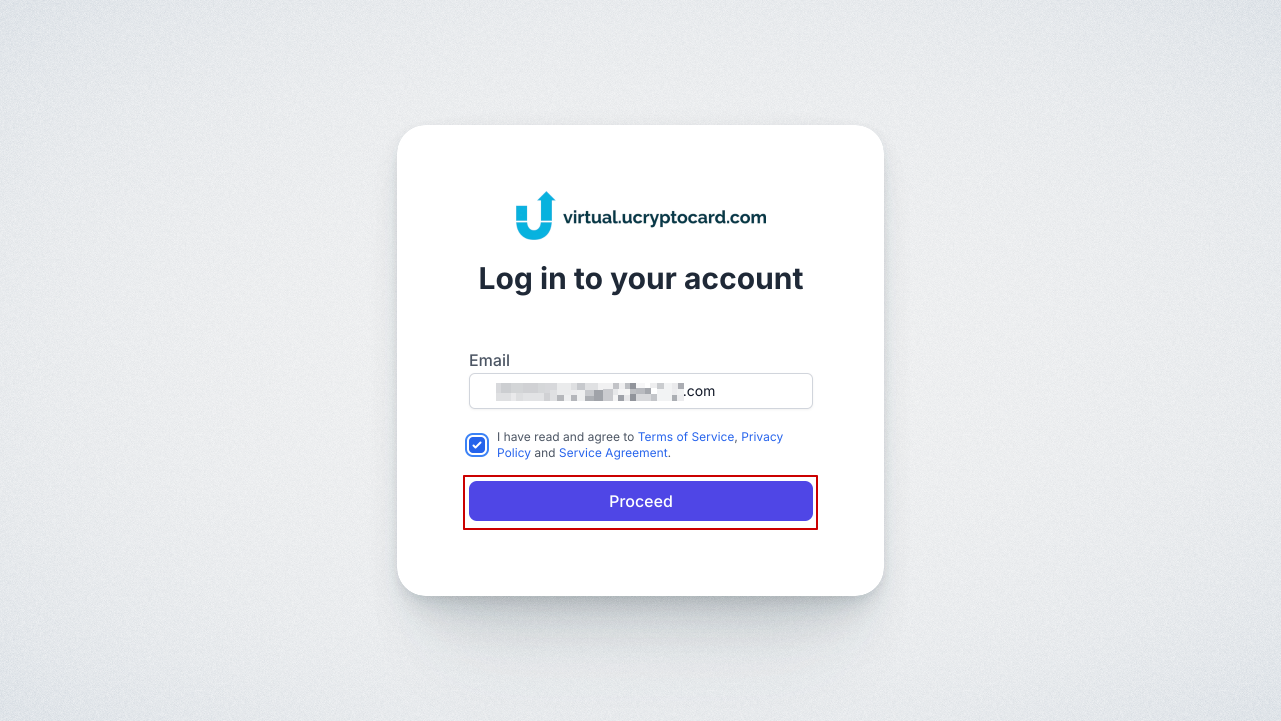Click the upward arrow tip of the logo
Viewport: 1281px width, 721px height.
pyautogui.click(x=546, y=198)
